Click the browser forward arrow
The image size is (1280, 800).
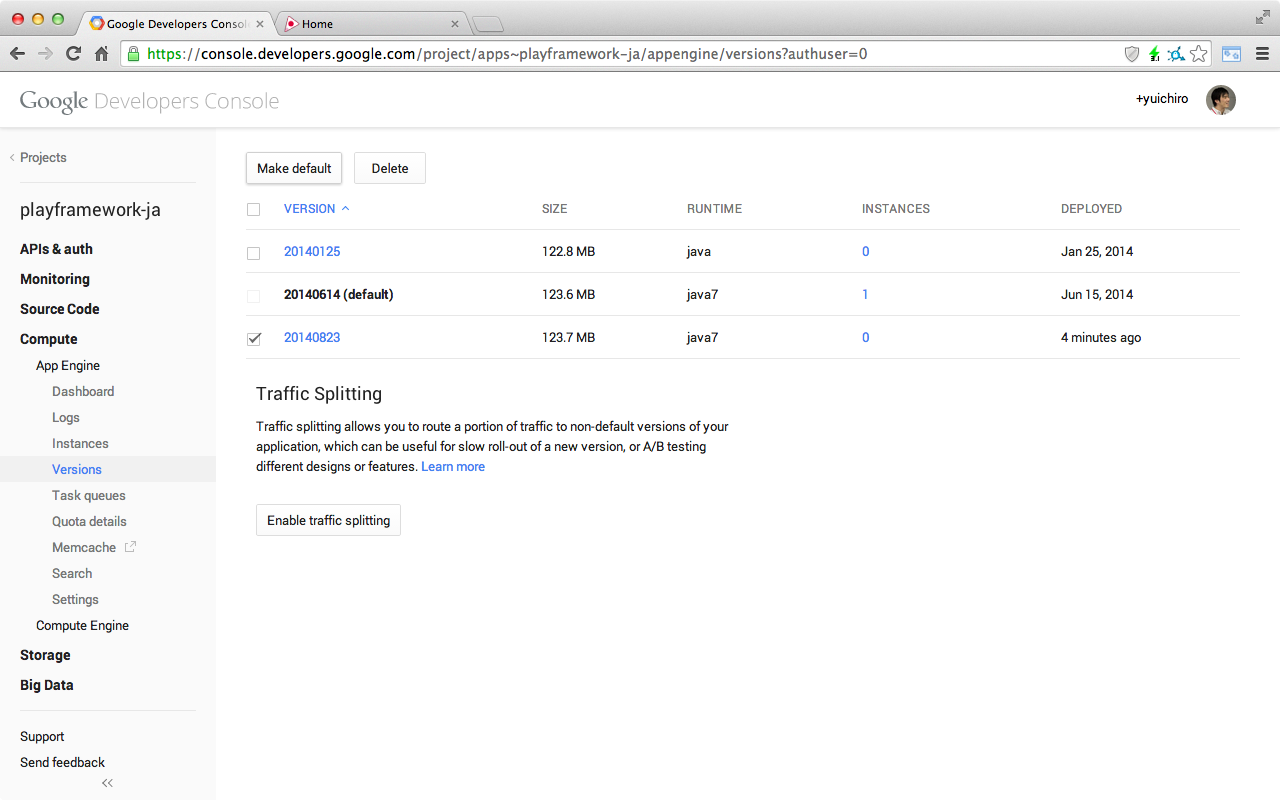(45, 54)
